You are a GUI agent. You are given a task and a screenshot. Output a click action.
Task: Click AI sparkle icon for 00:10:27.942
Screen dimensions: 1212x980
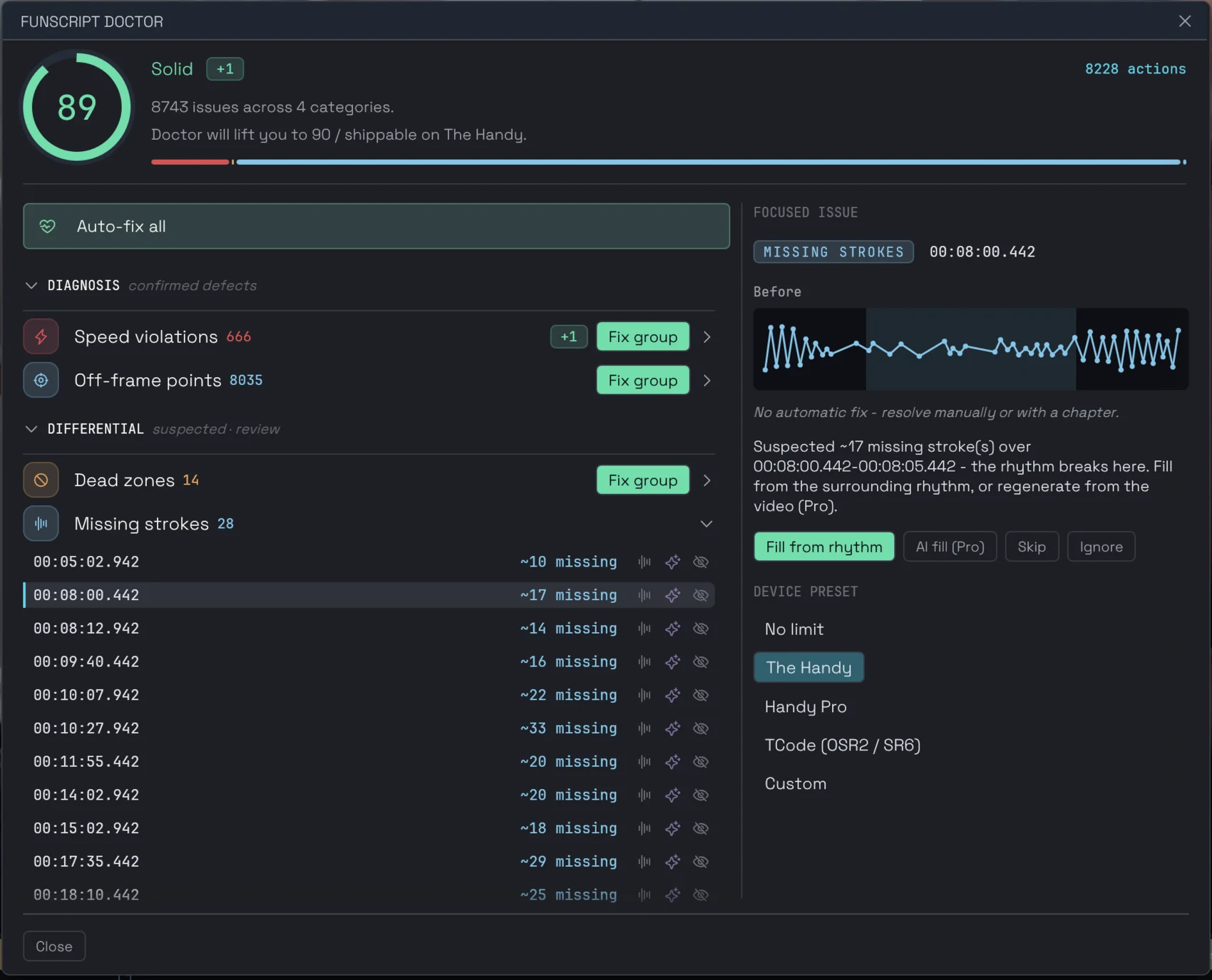672,728
